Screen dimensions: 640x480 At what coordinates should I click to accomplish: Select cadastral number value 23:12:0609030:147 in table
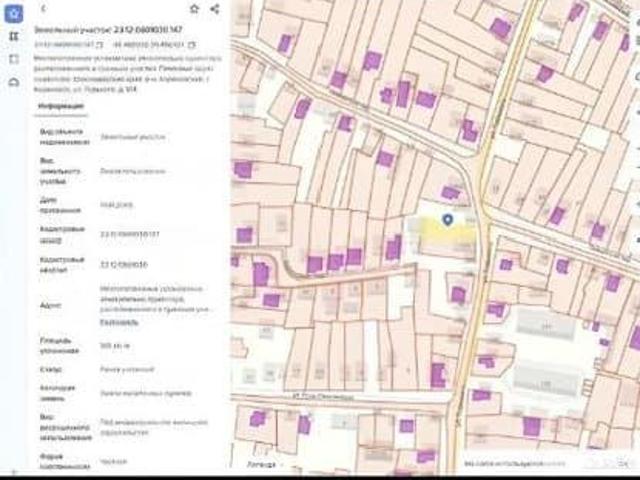click(x=130, y=234)
